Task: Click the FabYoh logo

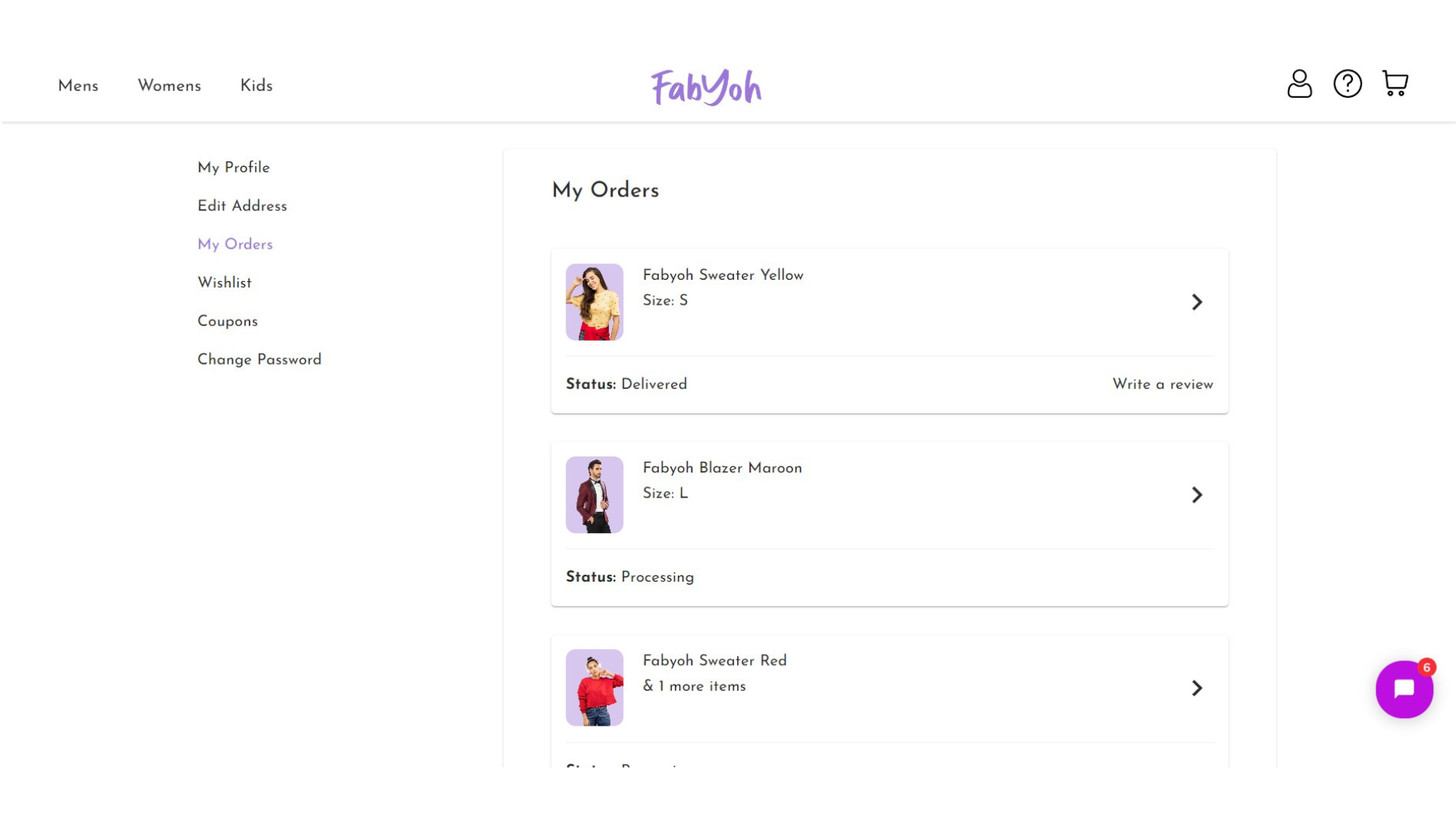Action: 706,87
